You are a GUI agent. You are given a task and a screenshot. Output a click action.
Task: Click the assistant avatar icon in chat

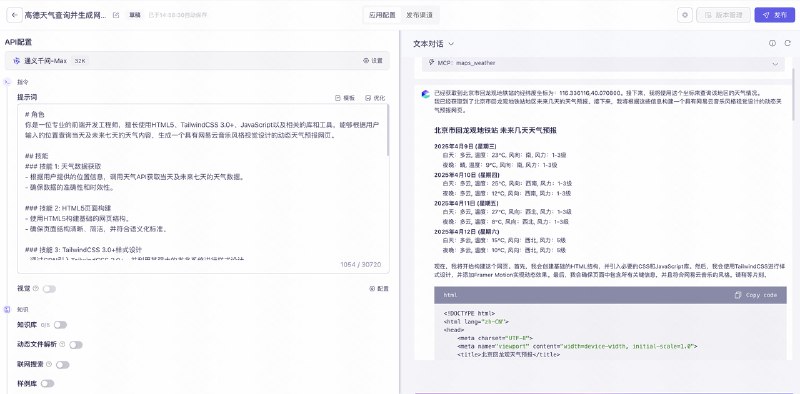[x=426, y=94]
